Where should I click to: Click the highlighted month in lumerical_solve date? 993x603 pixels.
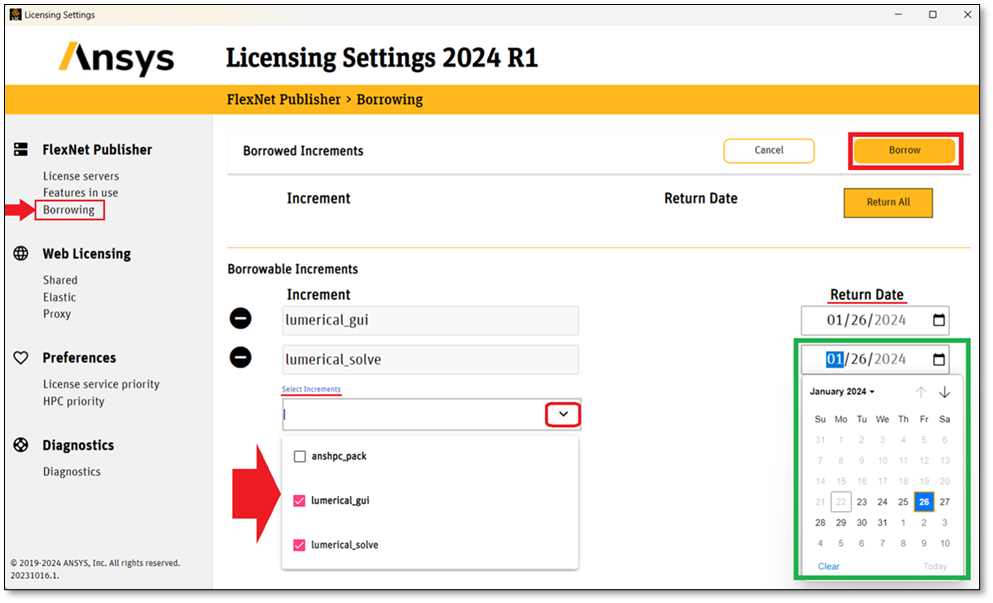[x=834, y=359]
